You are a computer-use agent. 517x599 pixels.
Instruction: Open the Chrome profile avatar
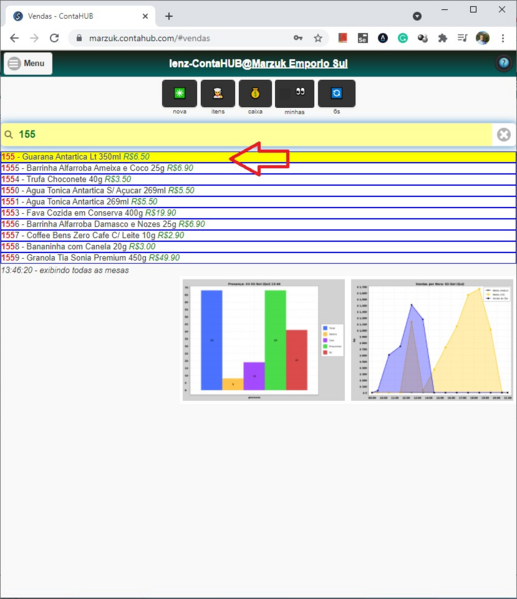(483, 38)
